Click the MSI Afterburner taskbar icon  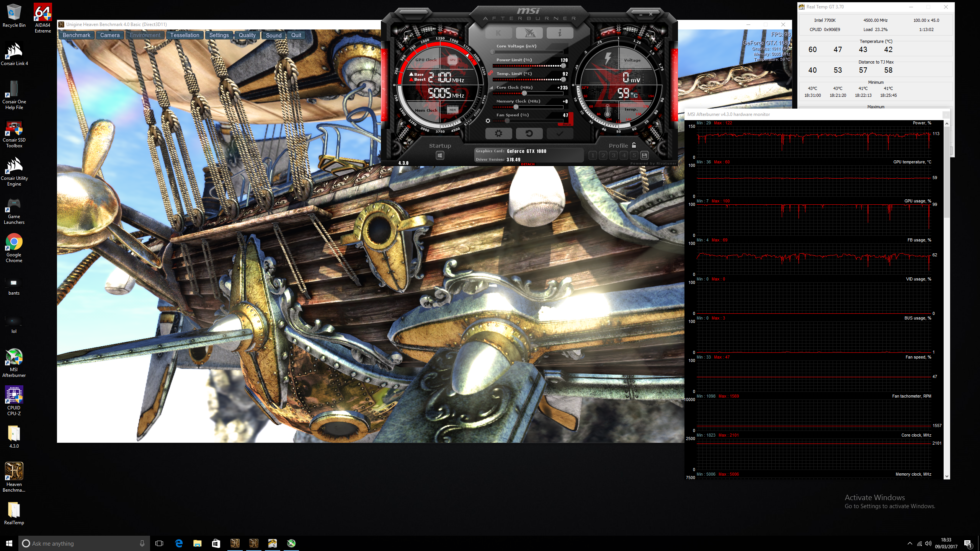coord(291,544)
